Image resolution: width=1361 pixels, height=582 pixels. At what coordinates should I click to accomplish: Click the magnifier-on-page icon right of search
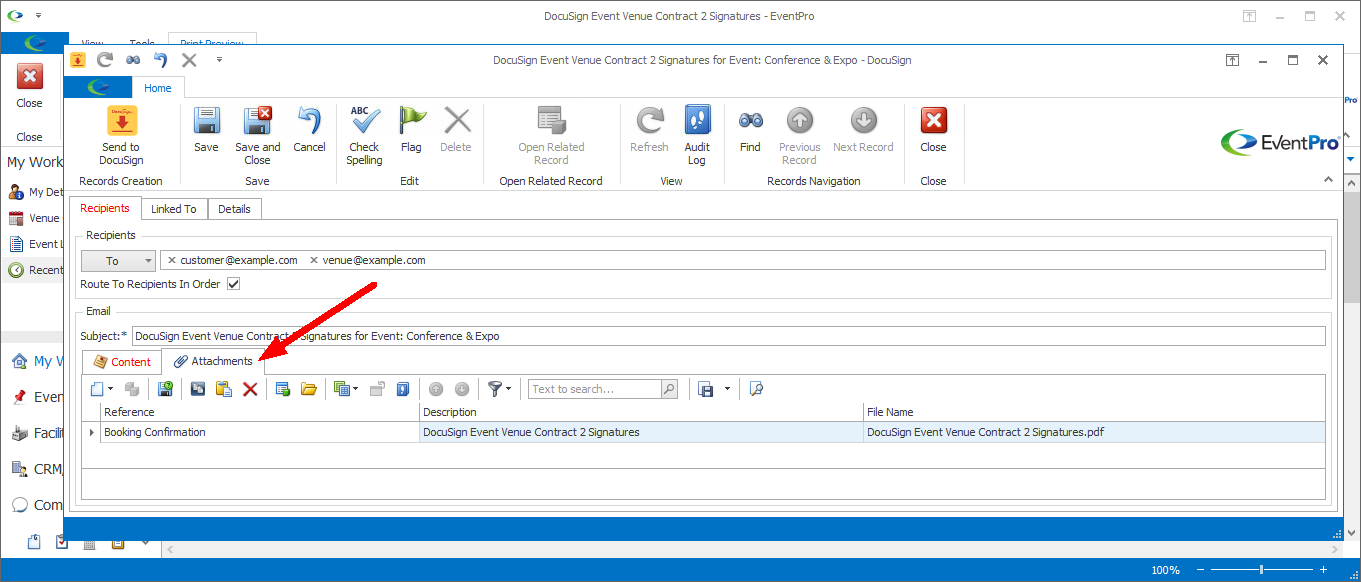tap(756, 389)
